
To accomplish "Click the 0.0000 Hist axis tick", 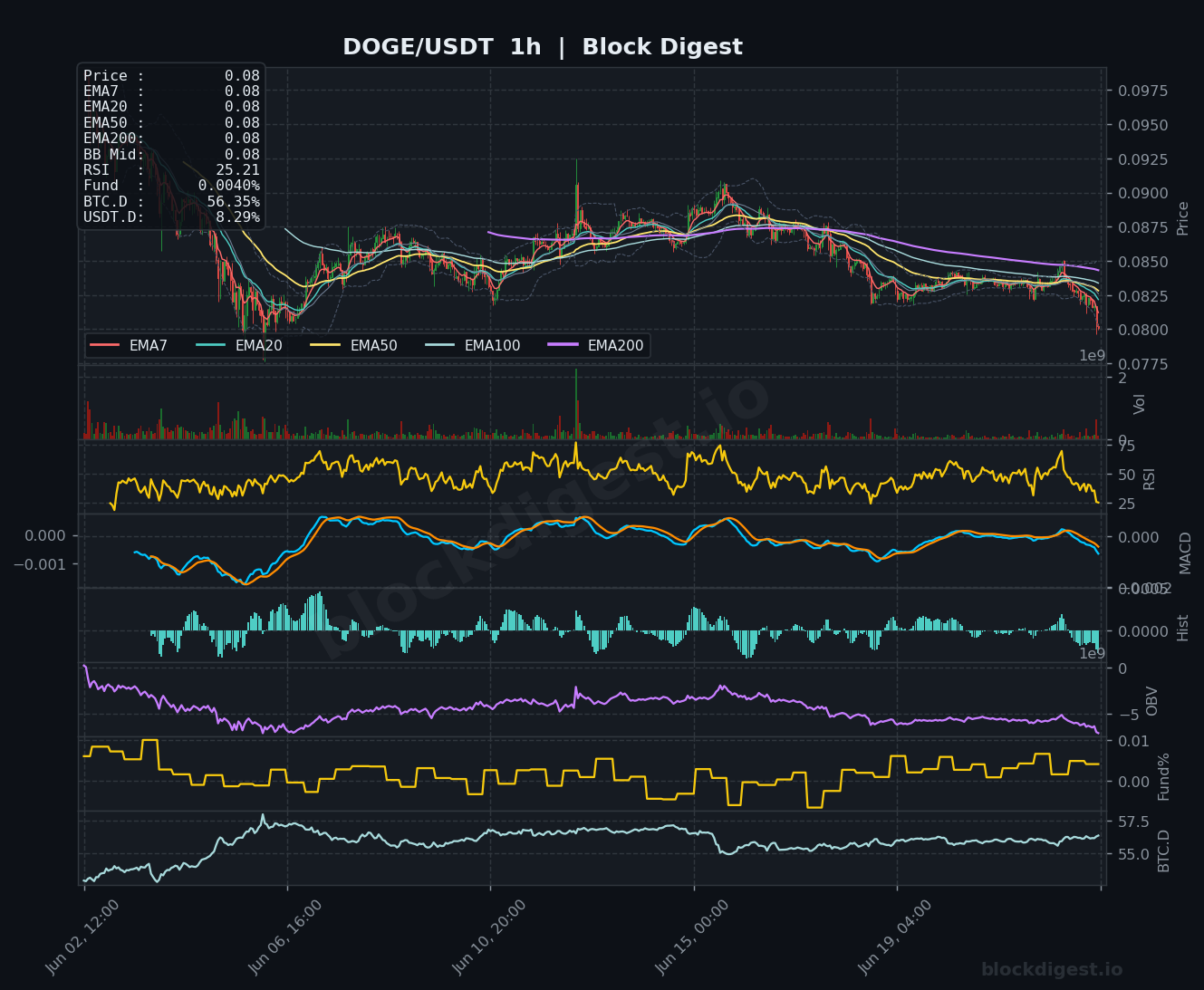I will 1142,631.
